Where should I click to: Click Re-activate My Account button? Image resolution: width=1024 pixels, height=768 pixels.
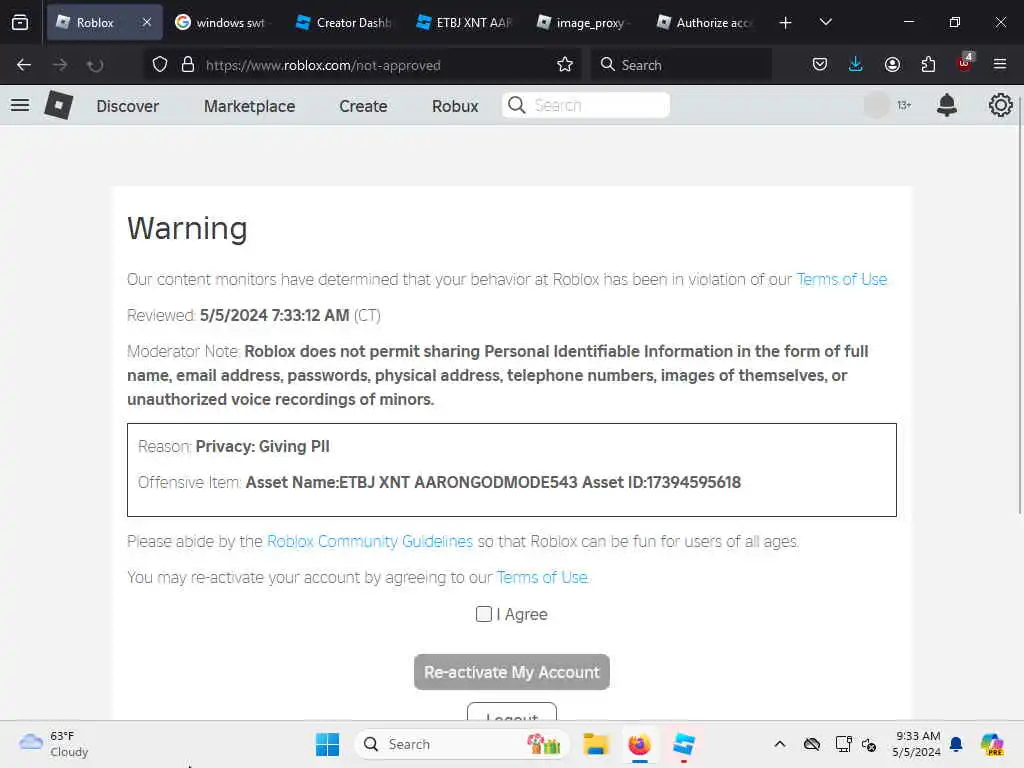click(x=512, y=672)
